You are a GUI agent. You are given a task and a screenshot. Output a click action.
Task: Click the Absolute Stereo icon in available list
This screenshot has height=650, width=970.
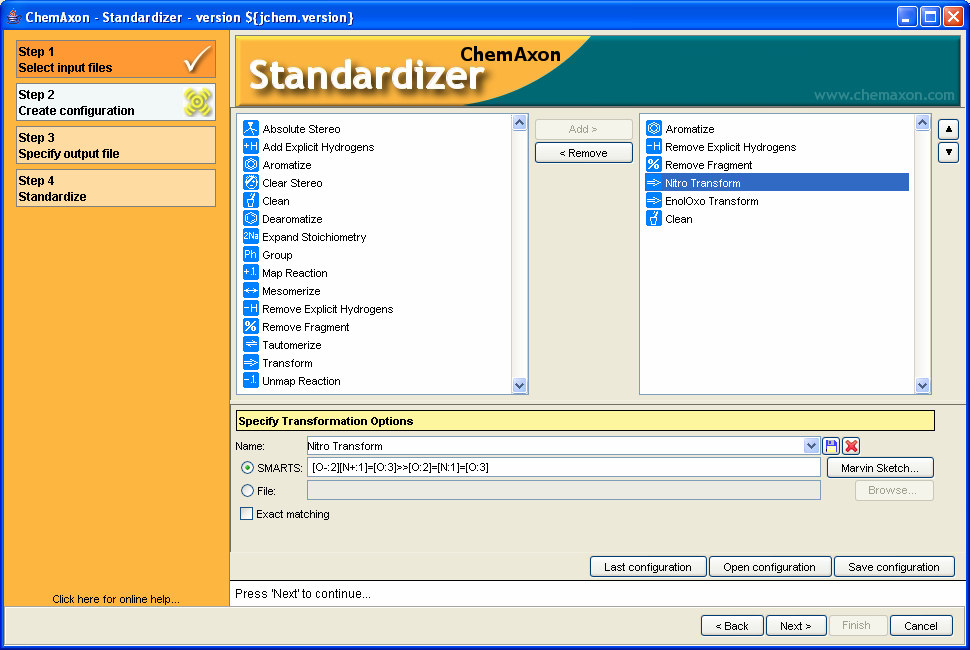point(251,128)
